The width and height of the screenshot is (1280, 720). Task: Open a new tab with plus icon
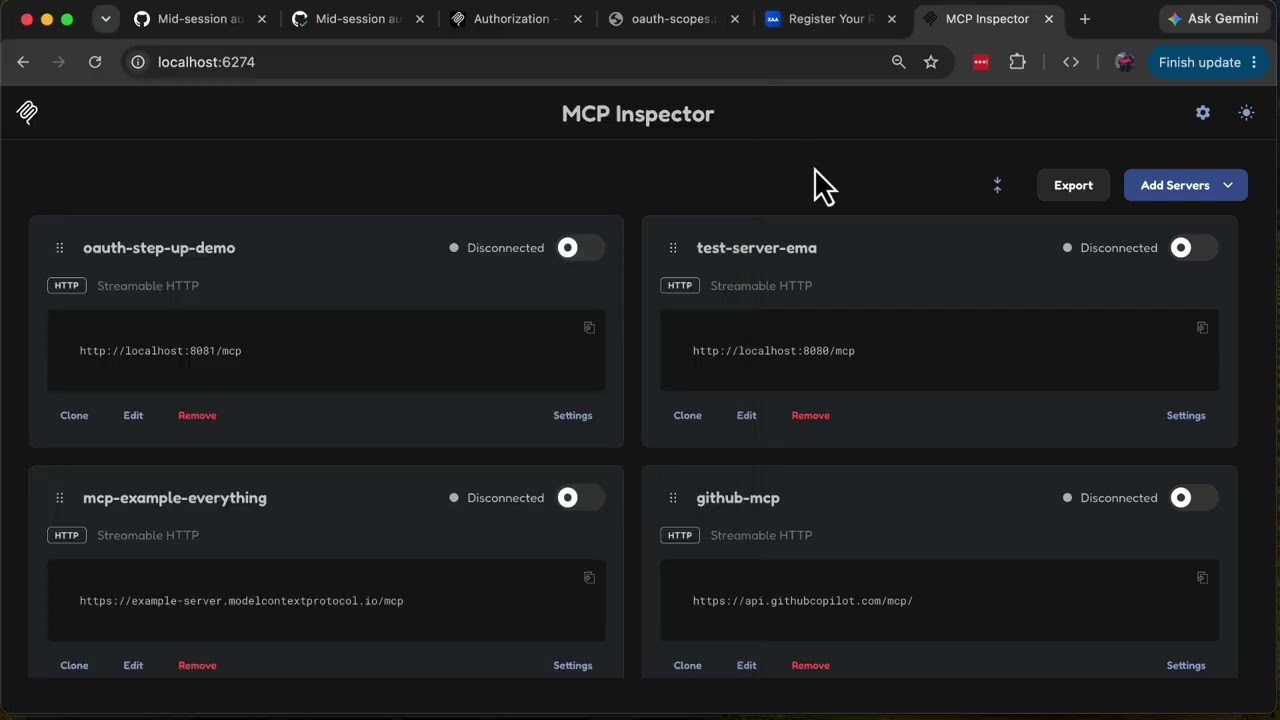1085,19
